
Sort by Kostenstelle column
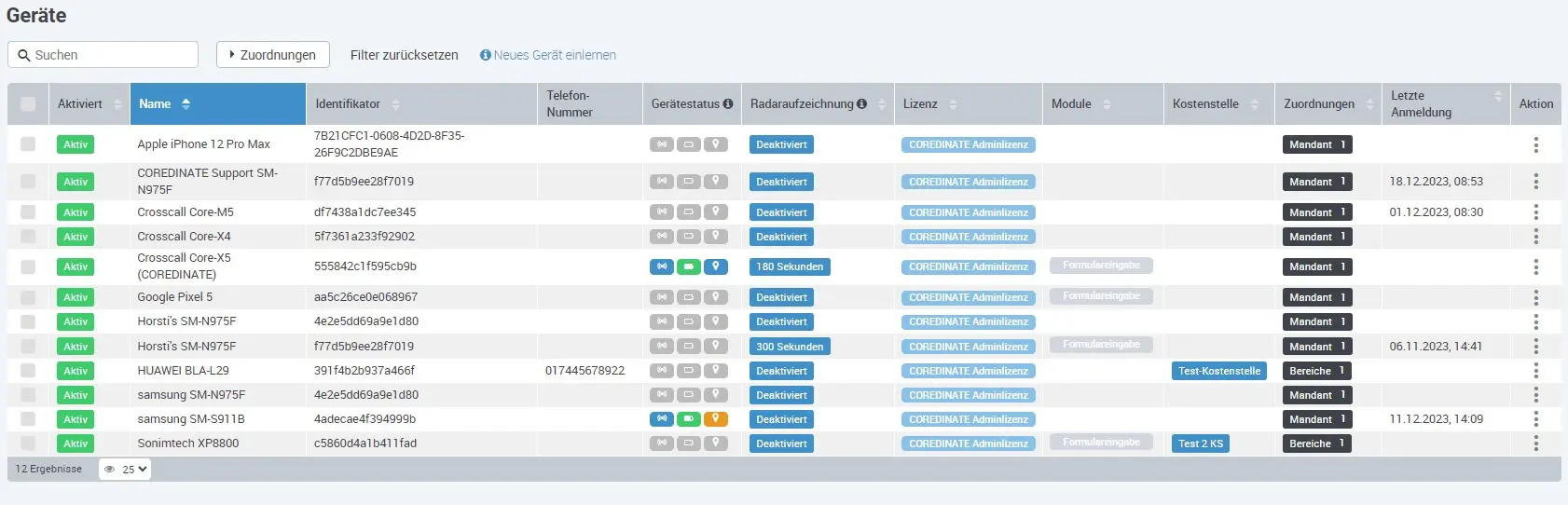[x=1219, y=104]
